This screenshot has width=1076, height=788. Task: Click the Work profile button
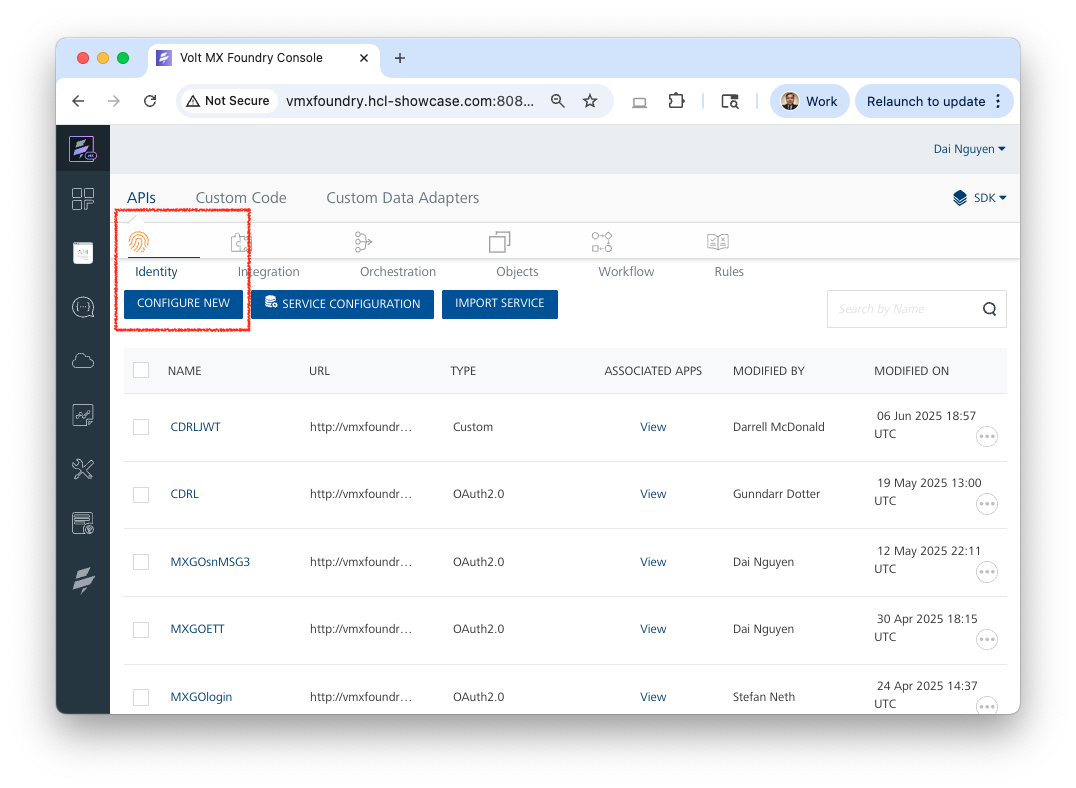pos(810,101)
